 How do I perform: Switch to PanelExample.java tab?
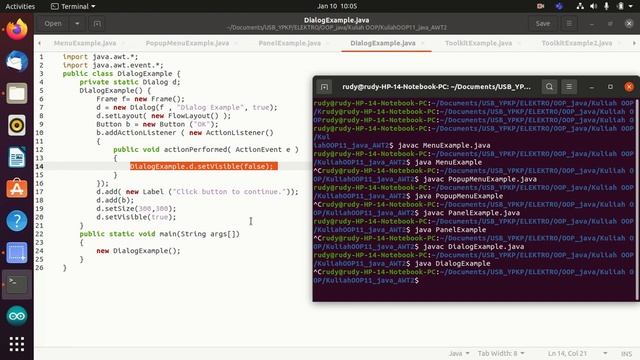[289, 43]
